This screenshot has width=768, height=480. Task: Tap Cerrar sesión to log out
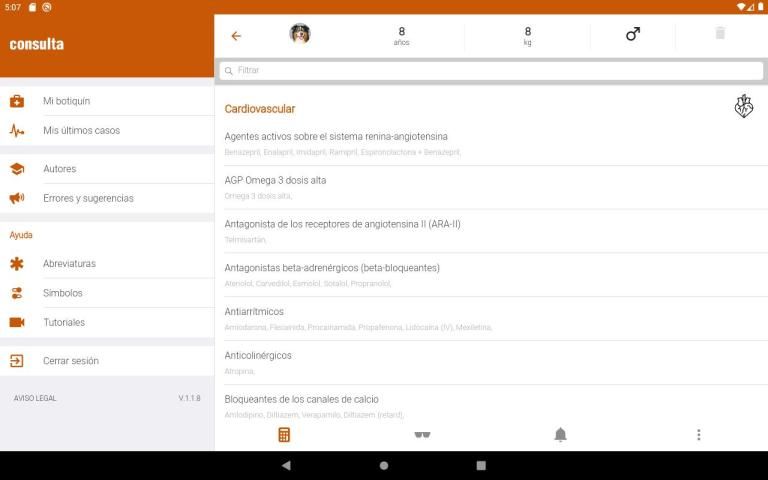(70, 361)
